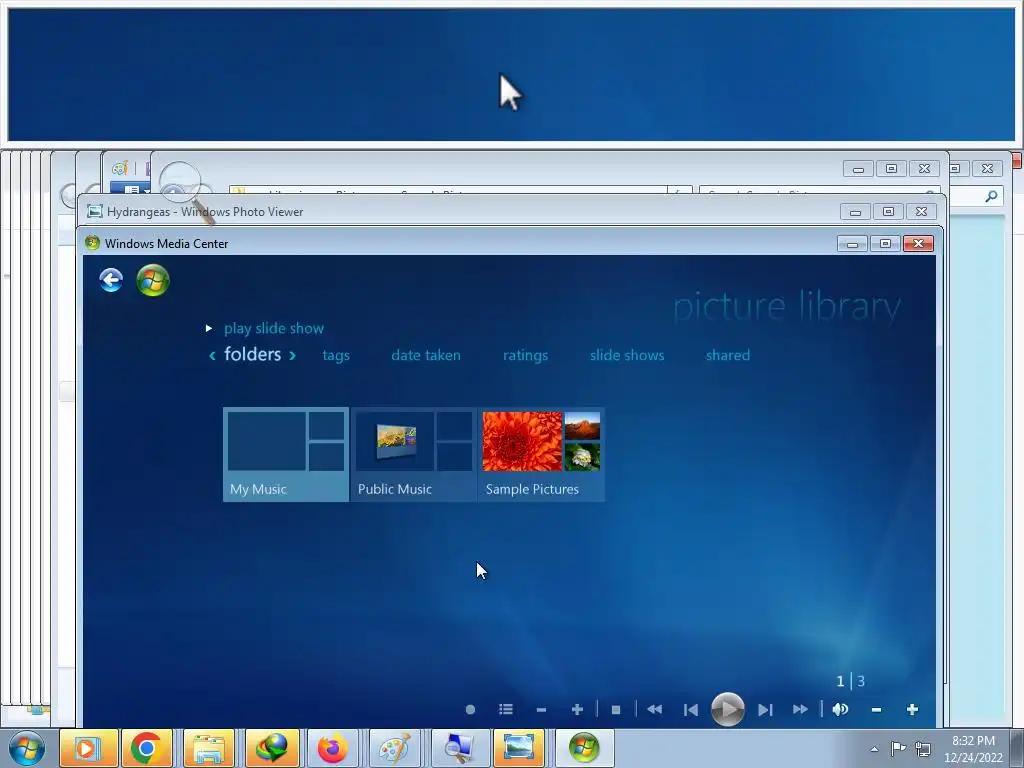
Task: Click the record button in transport controls
Action: tap(470, 709)
